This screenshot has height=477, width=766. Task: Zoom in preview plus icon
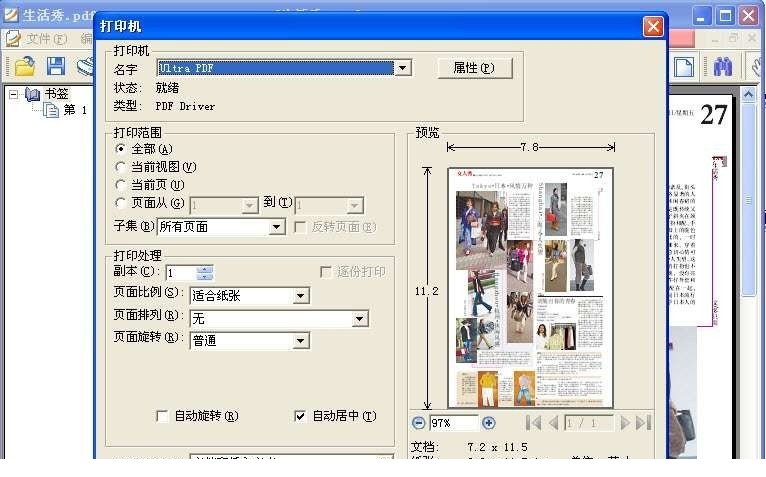[x=489, y=423]
